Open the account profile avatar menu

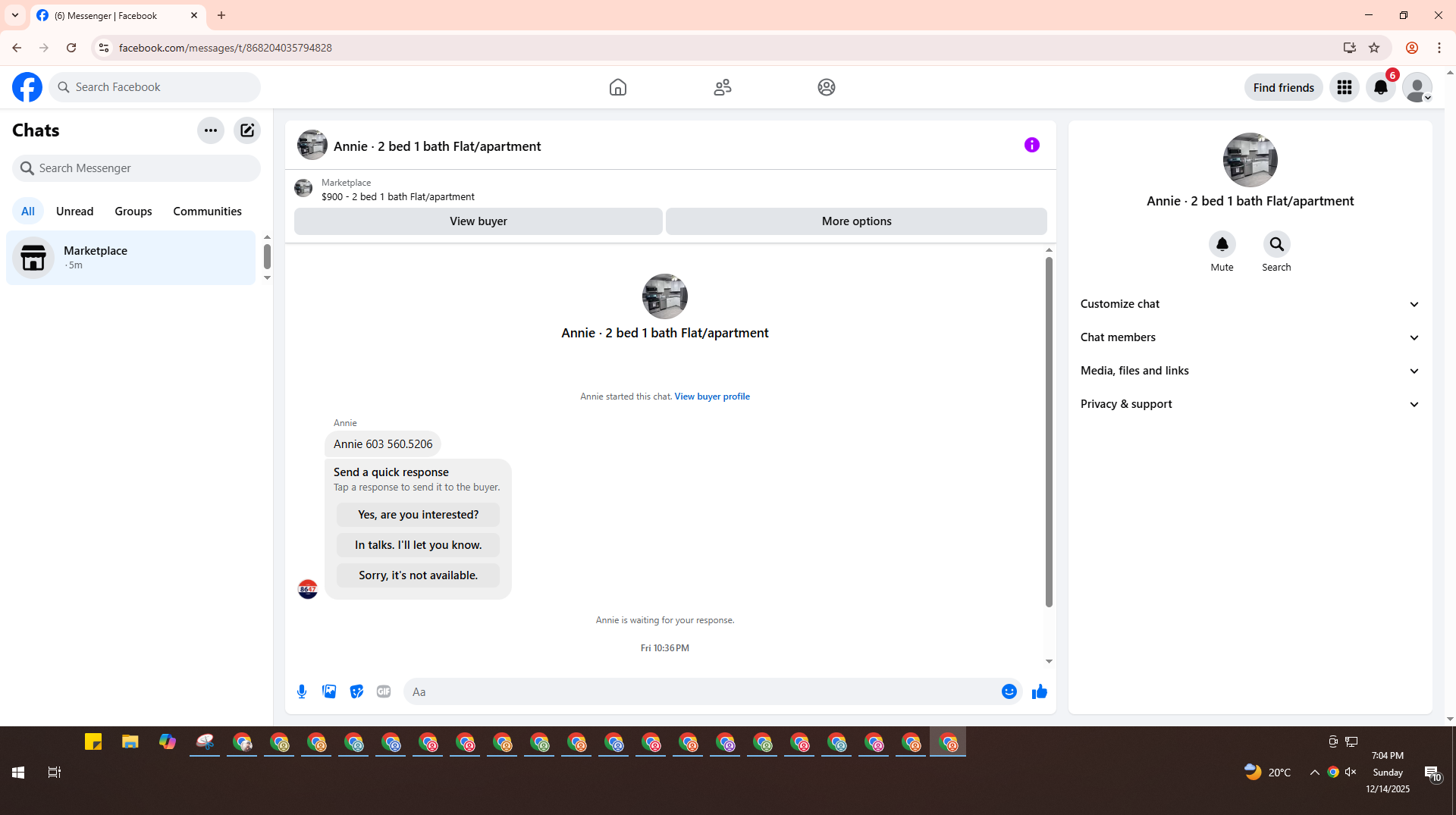(1417, 87)
